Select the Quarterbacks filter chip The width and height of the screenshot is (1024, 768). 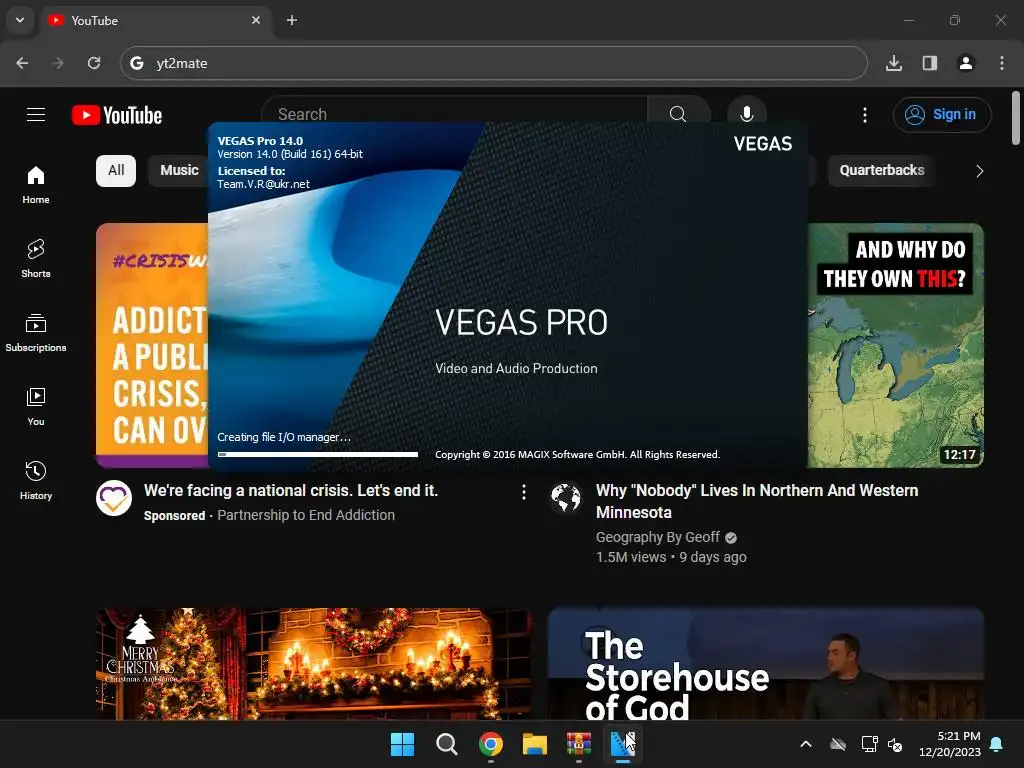click(x=882, y=170)
